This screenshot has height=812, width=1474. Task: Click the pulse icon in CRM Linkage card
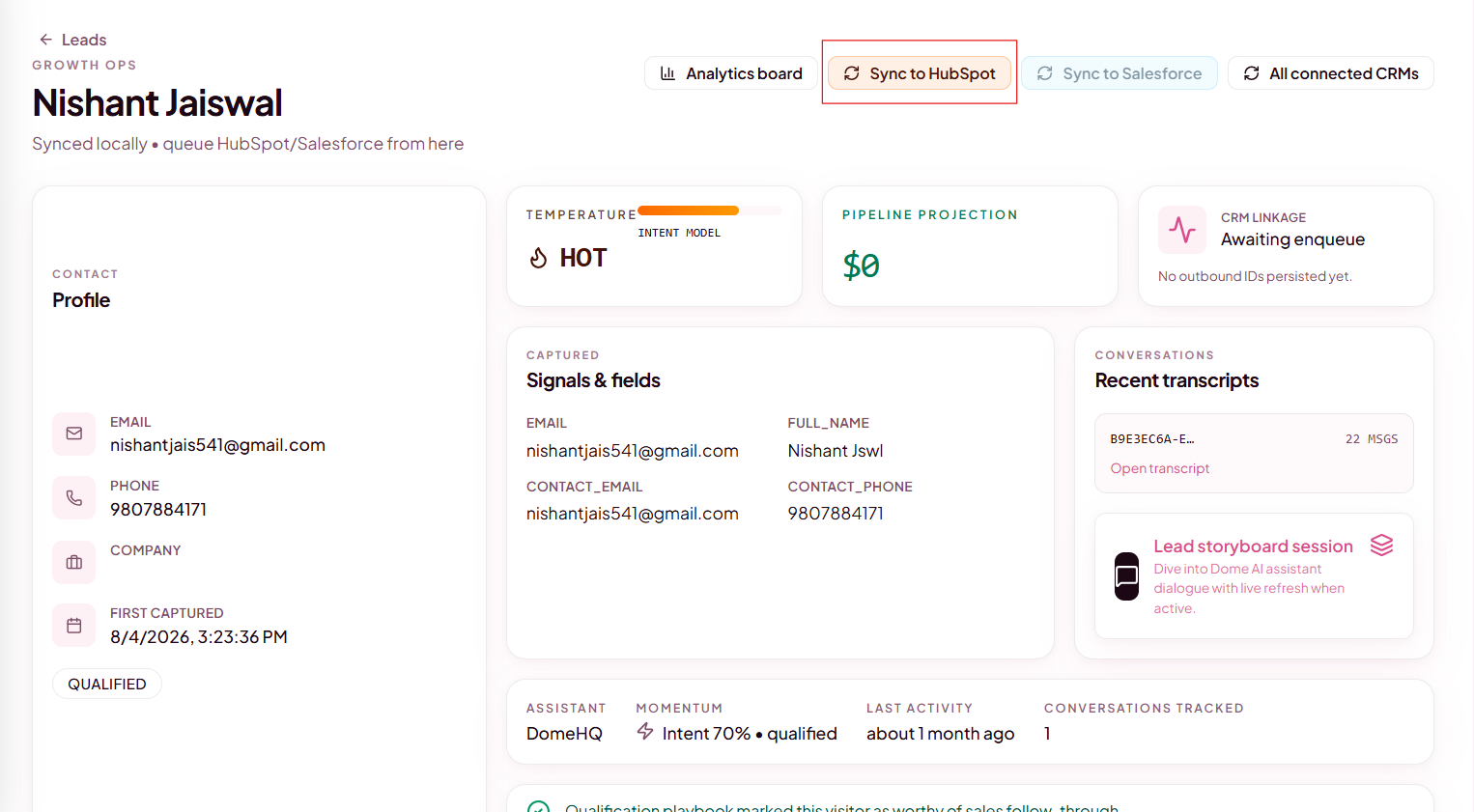pyautogui.click(x=1182, y=230)
